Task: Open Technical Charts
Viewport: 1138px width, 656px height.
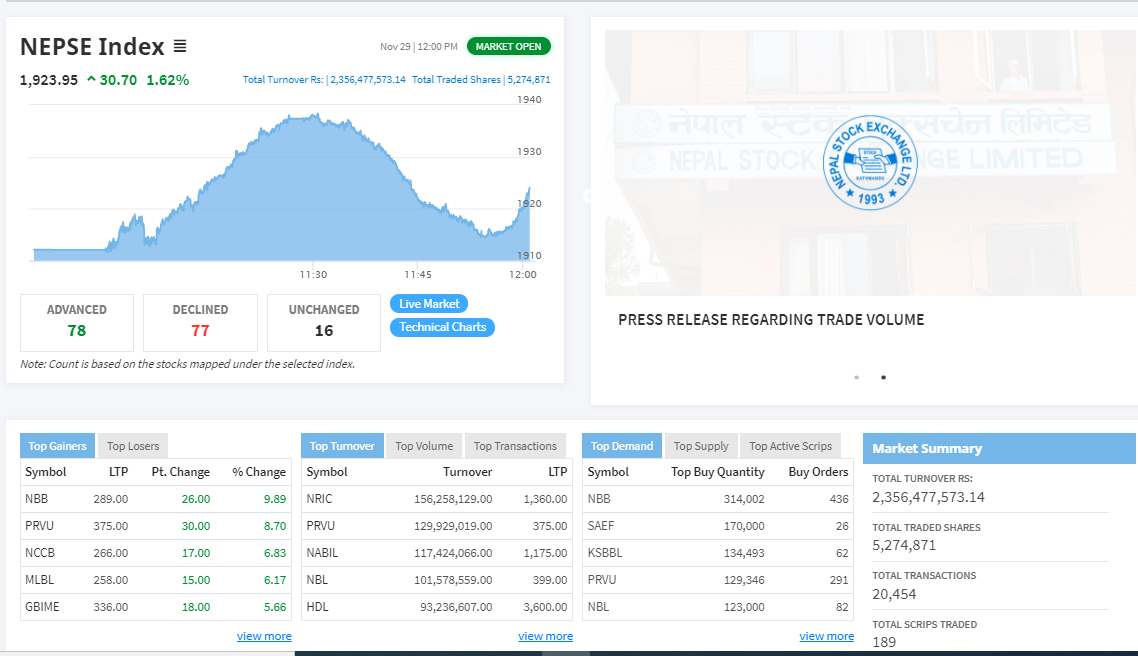Action: (x=443, y=327)
